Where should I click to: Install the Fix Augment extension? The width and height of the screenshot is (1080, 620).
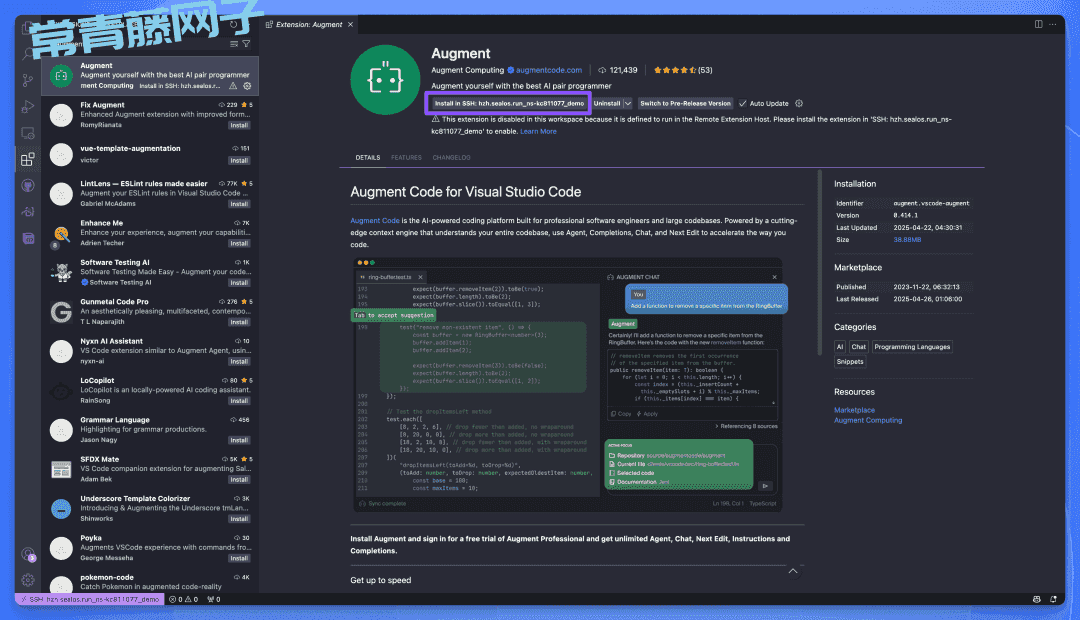coord(239,125)
